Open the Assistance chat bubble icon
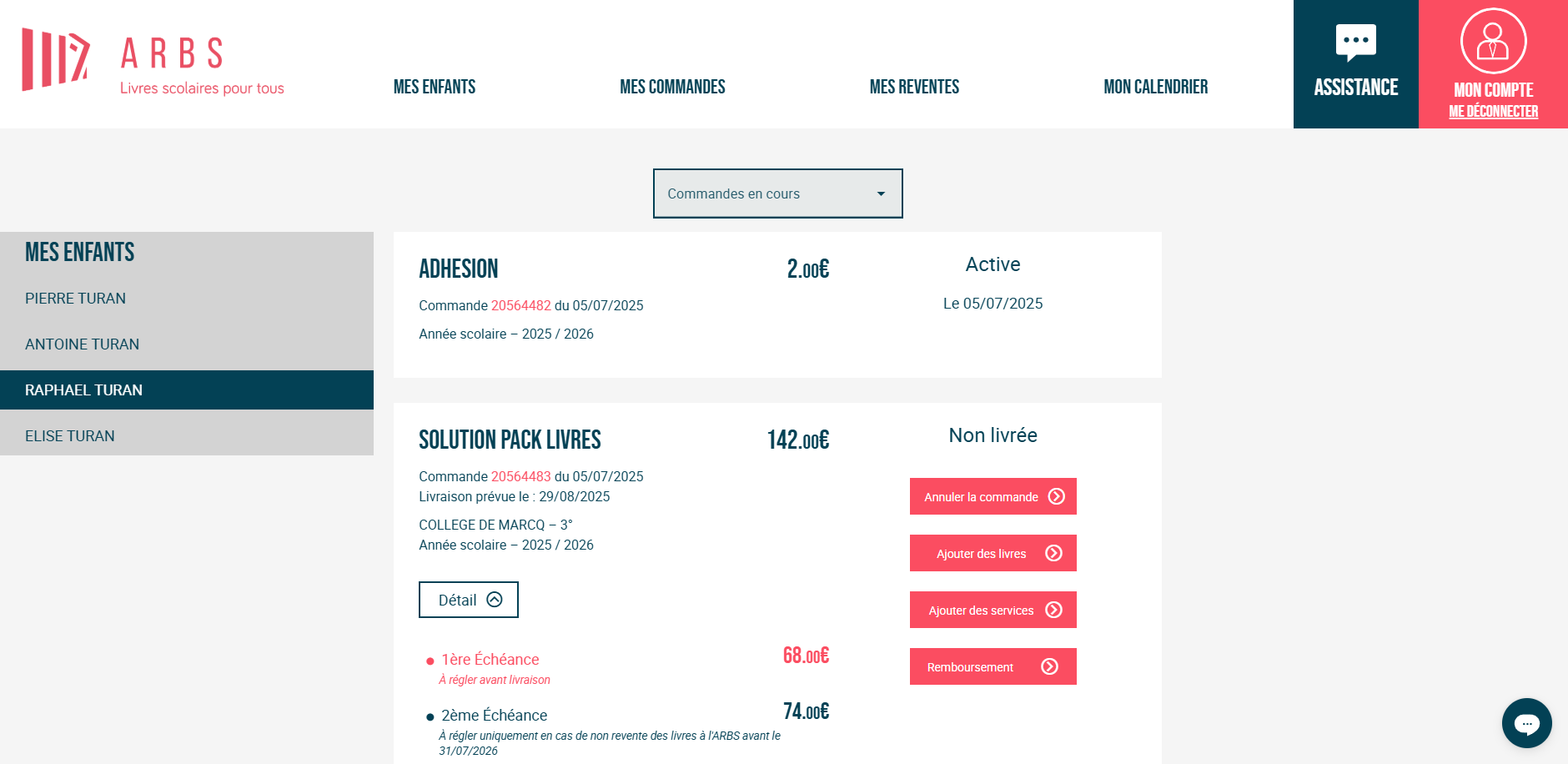 1356,43
